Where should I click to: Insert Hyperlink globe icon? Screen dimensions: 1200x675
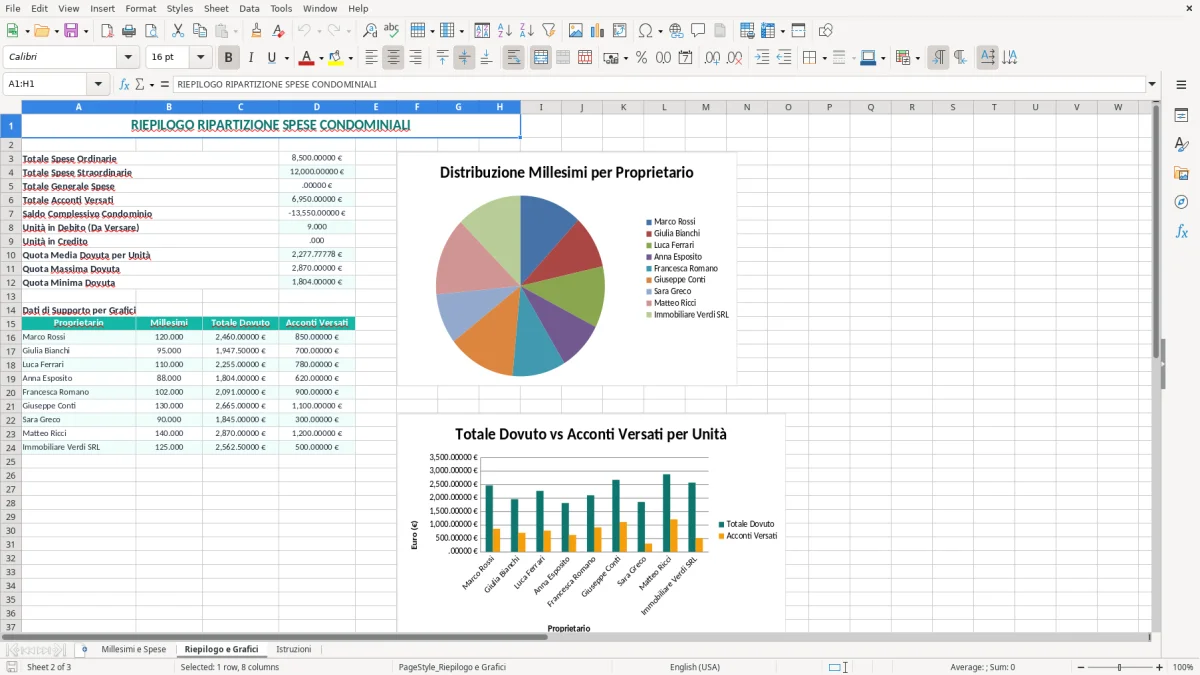point(676,31)
